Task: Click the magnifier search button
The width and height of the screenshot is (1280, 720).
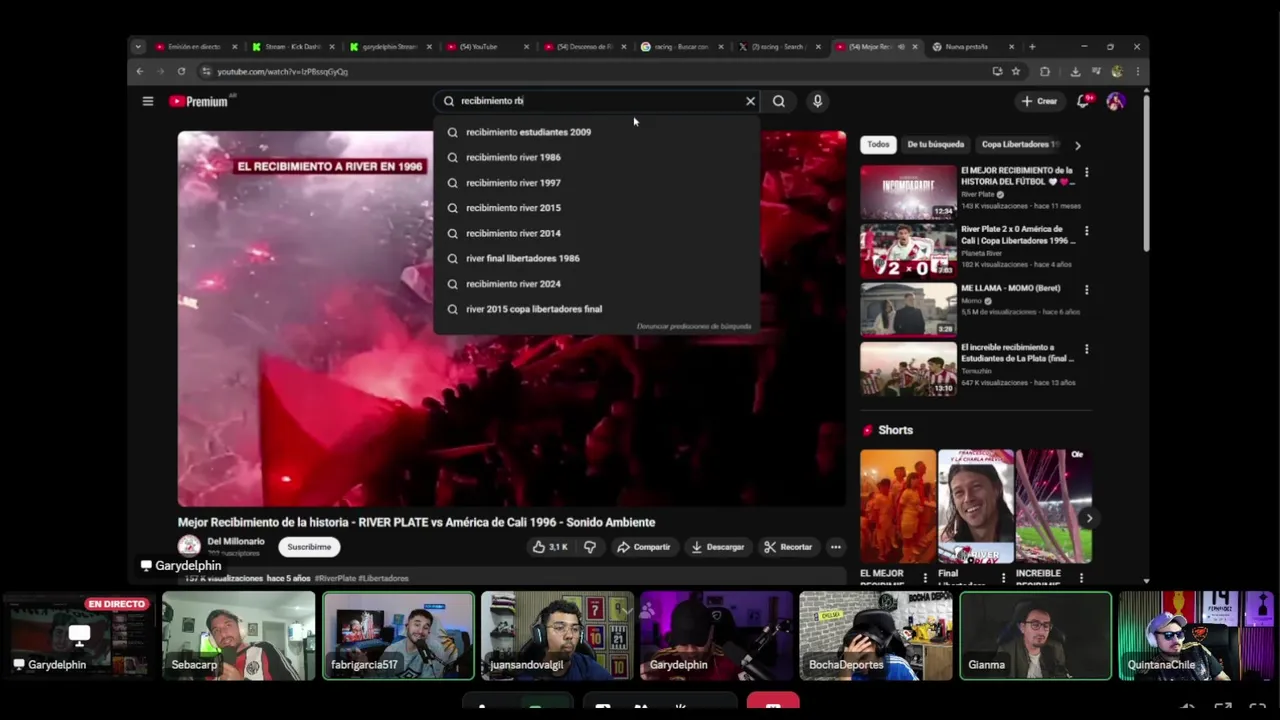Action: pyautogui.click(x=778, y=101)
